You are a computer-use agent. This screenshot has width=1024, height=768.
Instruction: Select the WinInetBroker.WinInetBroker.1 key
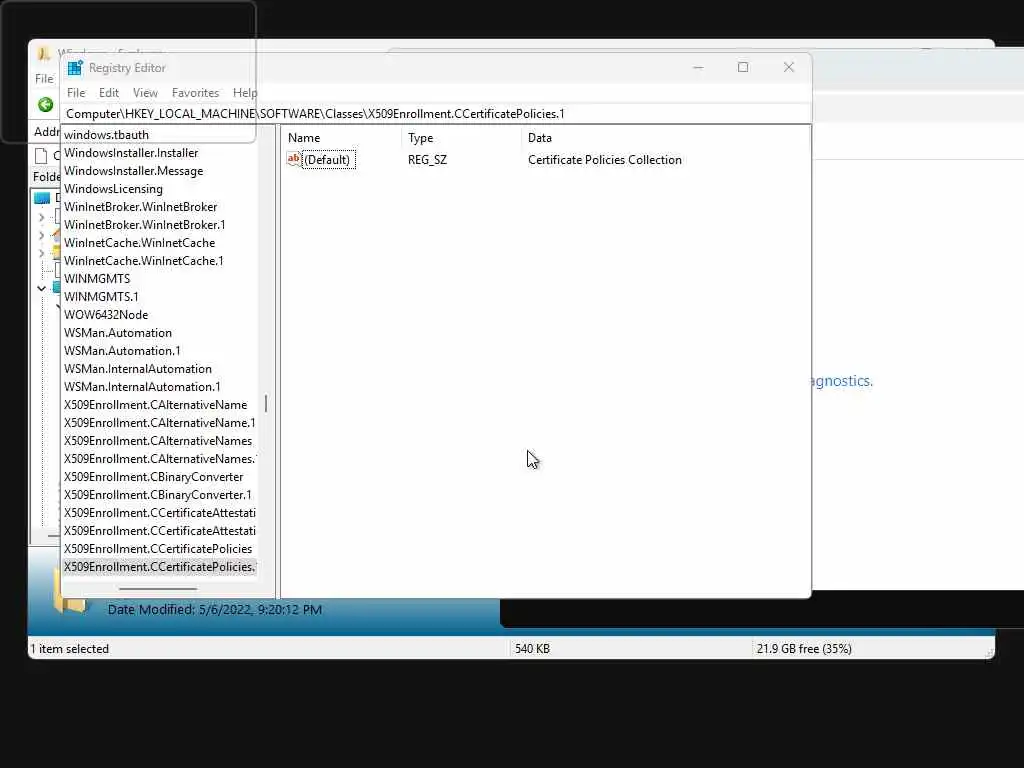coord(144,225)
